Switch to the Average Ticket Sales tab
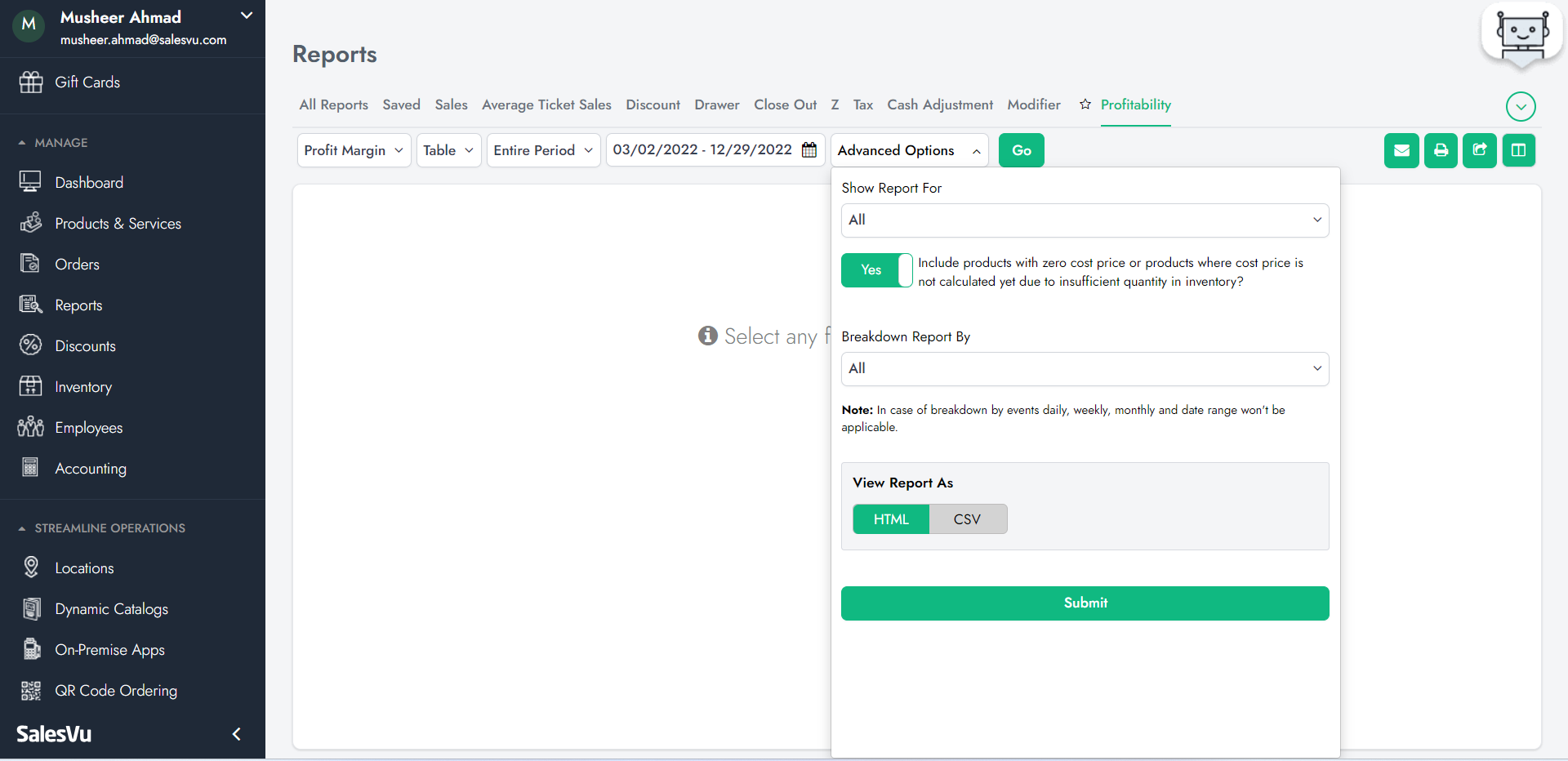Viewport: 1568px width, 761px height. (546, 105)
